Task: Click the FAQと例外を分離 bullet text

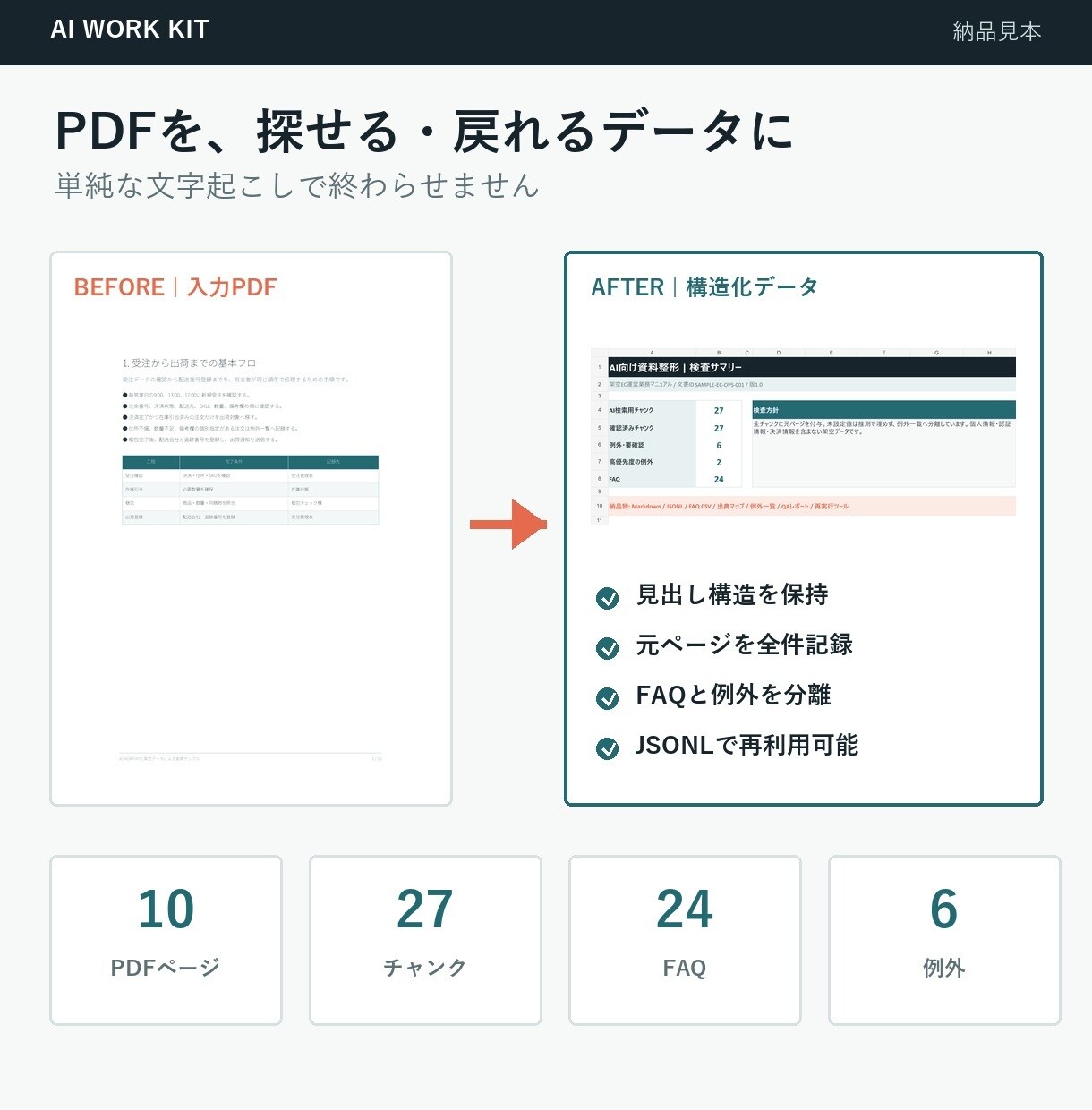Action: coord(733,695)
